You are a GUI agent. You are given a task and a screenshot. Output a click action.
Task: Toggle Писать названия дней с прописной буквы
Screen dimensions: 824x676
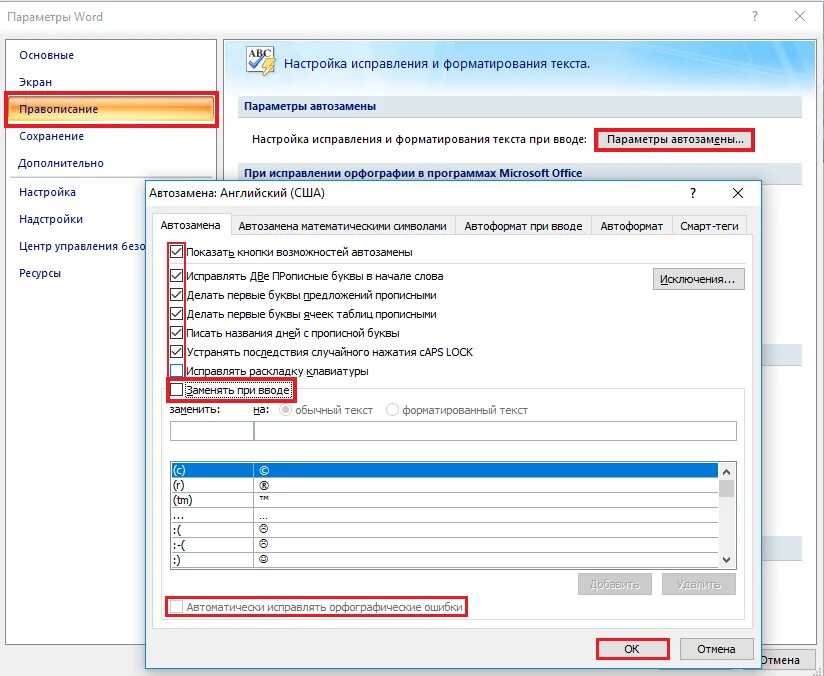(x=177, y=333)
